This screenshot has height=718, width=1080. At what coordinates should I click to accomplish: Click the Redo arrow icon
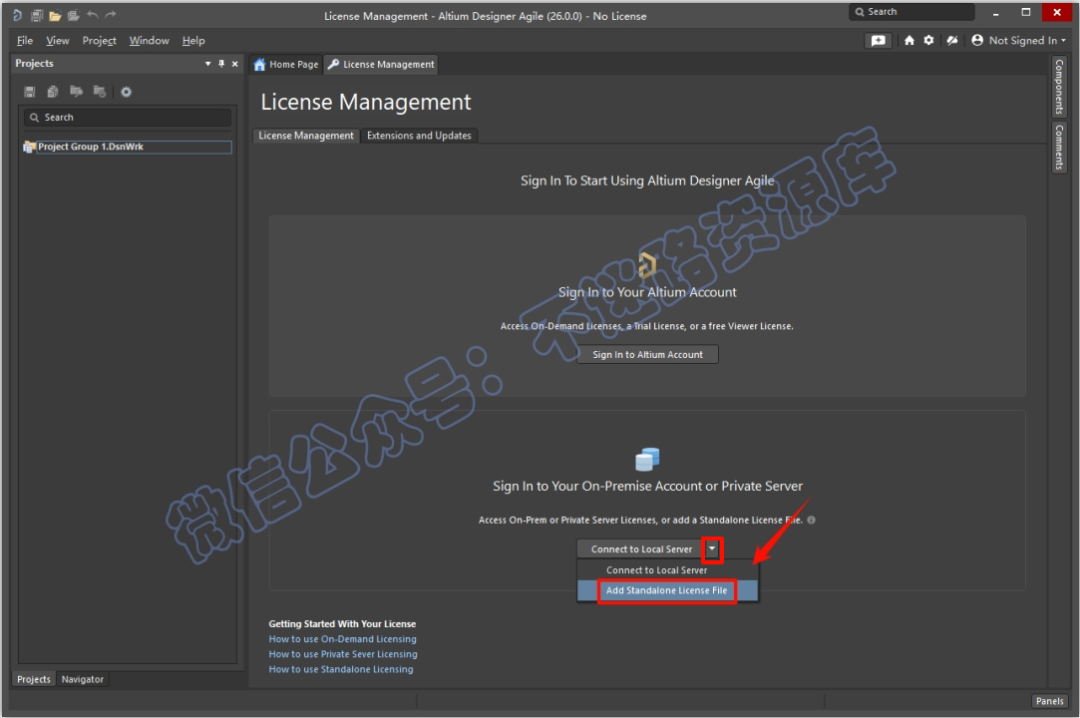tap(110, 14)
